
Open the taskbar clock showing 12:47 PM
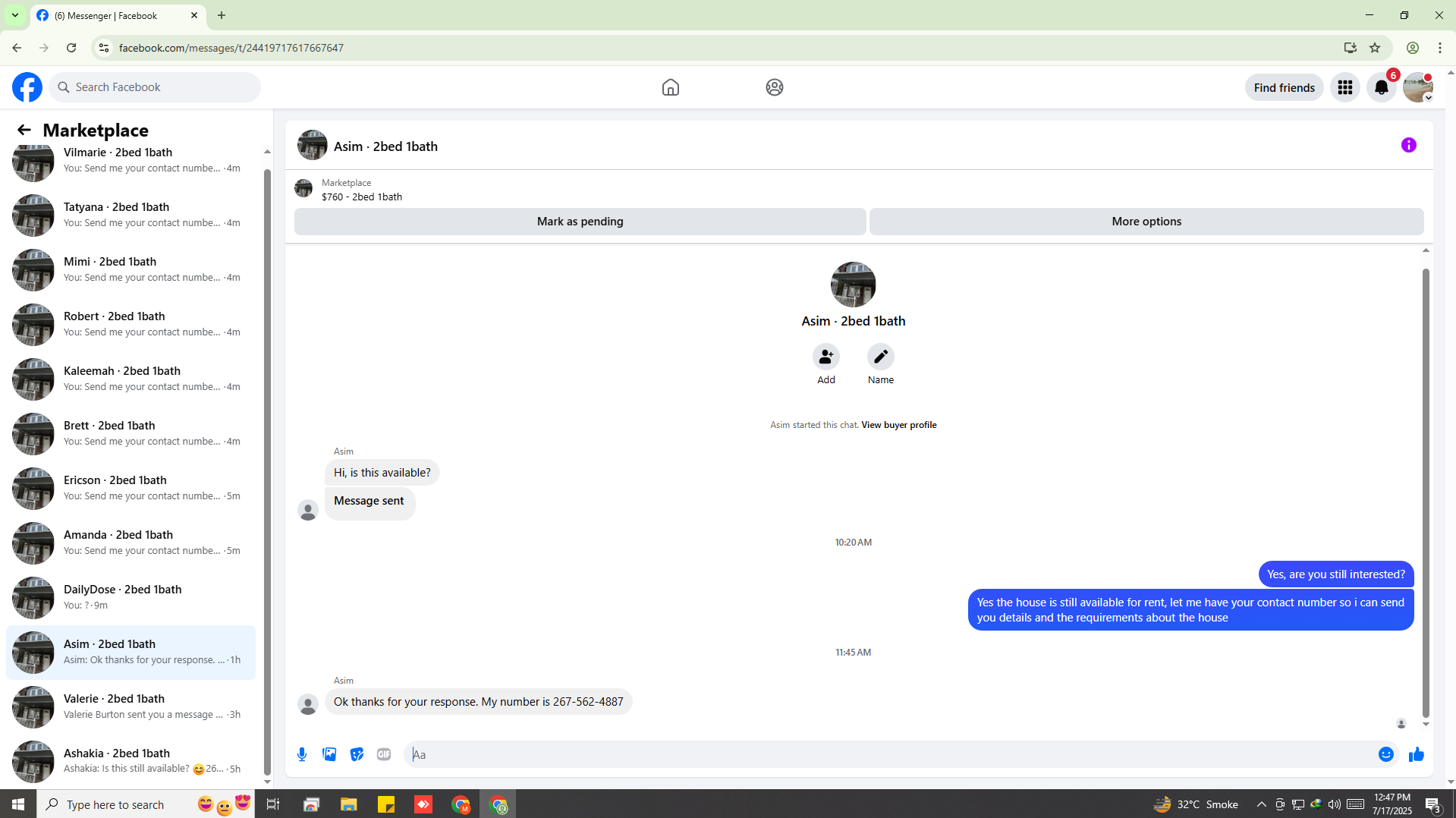coord(1392,804)
